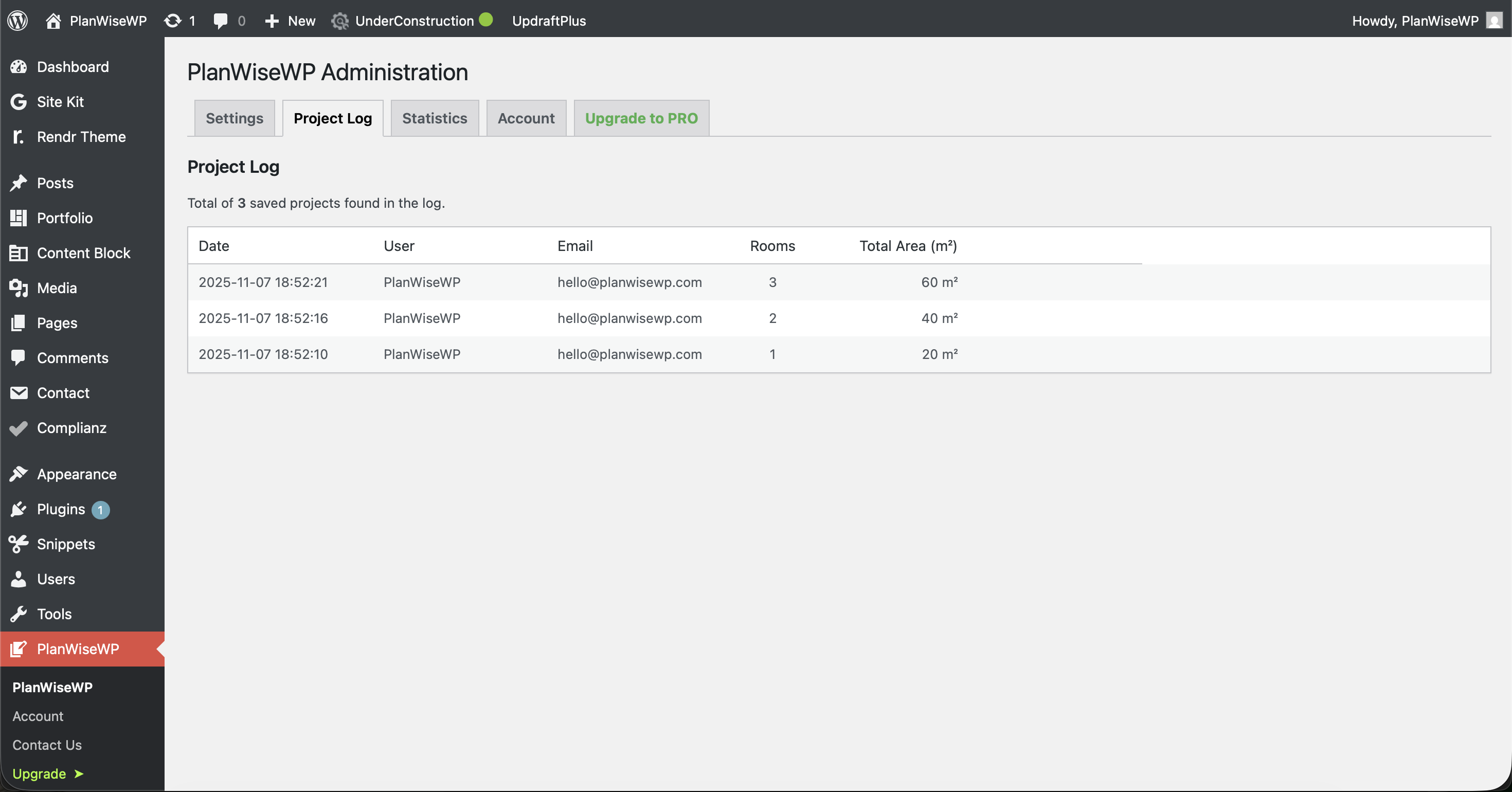Open Contact Us submenu link

click(x=47, y=745)
